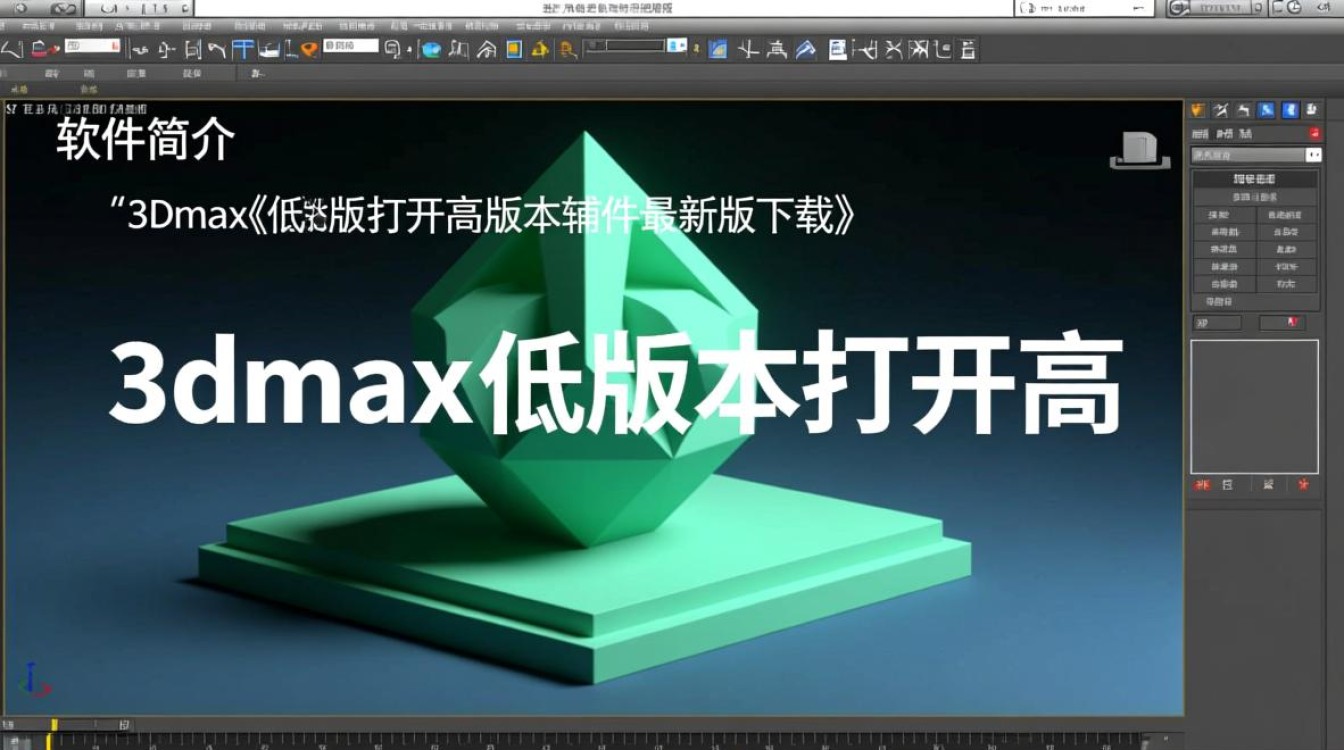Open the Material Editor
Viewport: 1344px width, 750px height.
pos(431,47)
